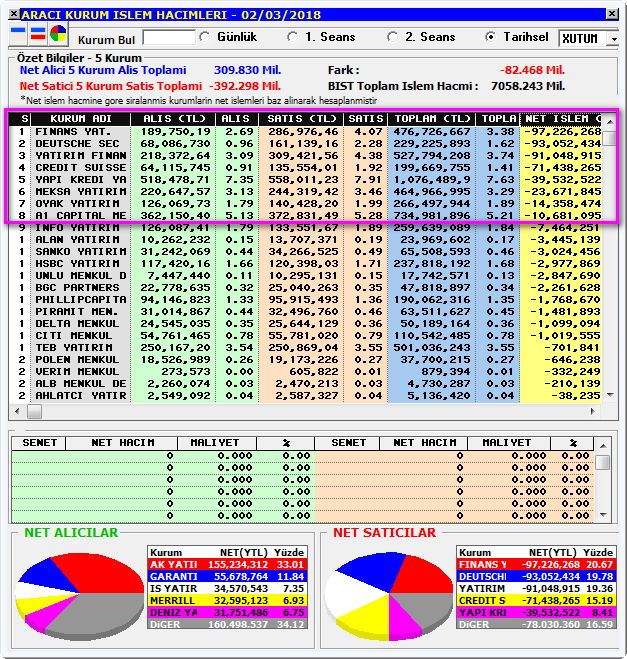Click the horizontal scrollbar thumb
This screenshot has width=627, height=659.
34,411
